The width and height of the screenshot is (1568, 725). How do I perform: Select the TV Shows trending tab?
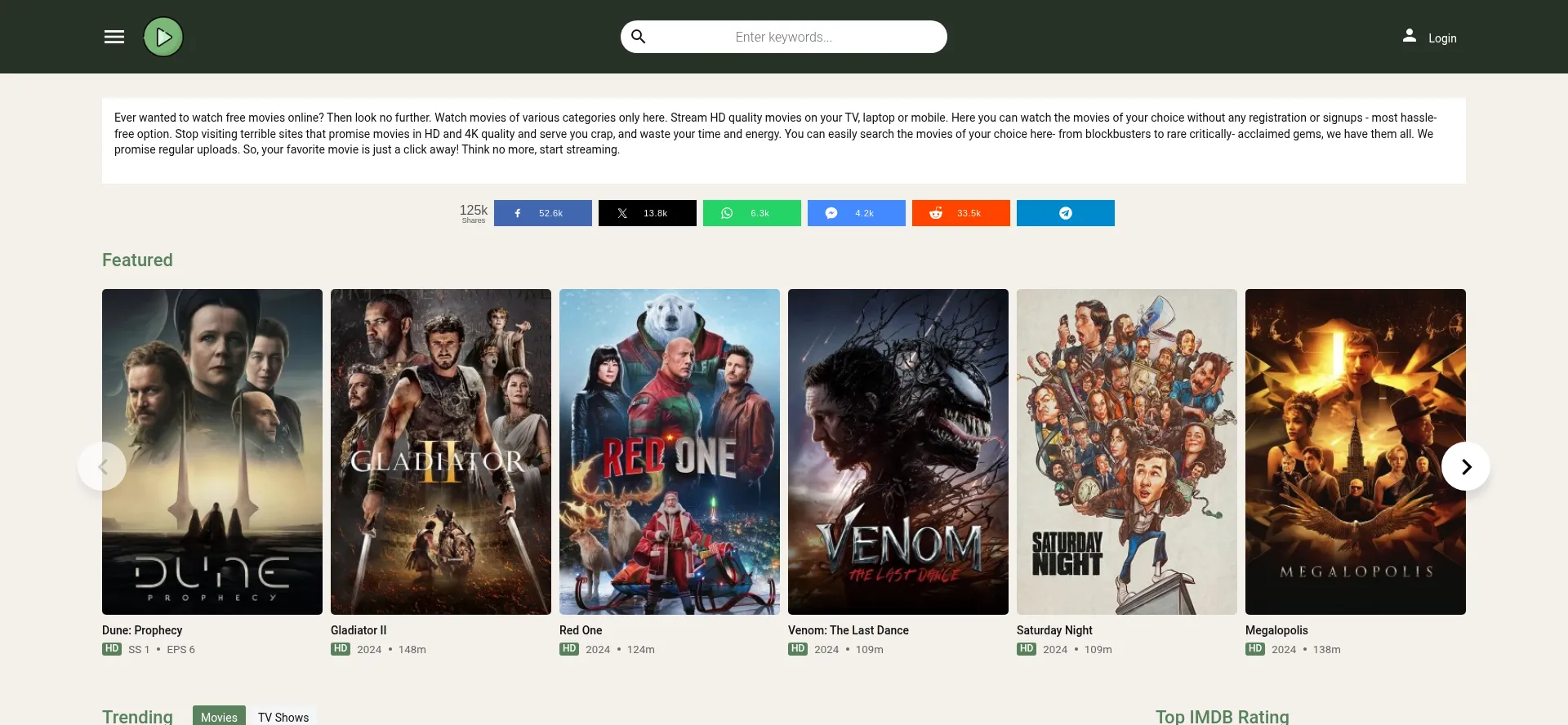(x=283, y=716)
